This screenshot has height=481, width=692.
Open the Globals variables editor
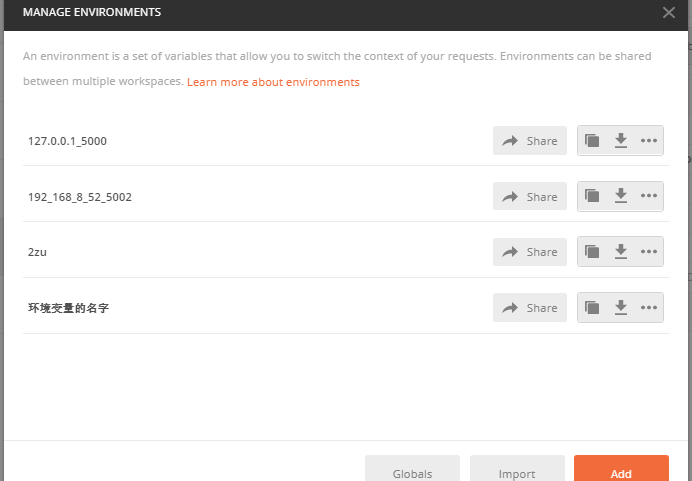click(x=412, y=469)
